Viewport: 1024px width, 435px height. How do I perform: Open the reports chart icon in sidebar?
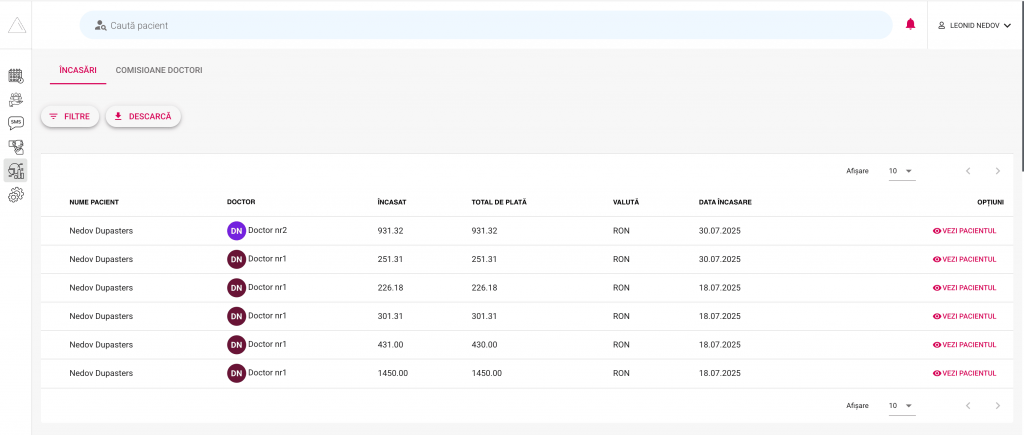16,170
